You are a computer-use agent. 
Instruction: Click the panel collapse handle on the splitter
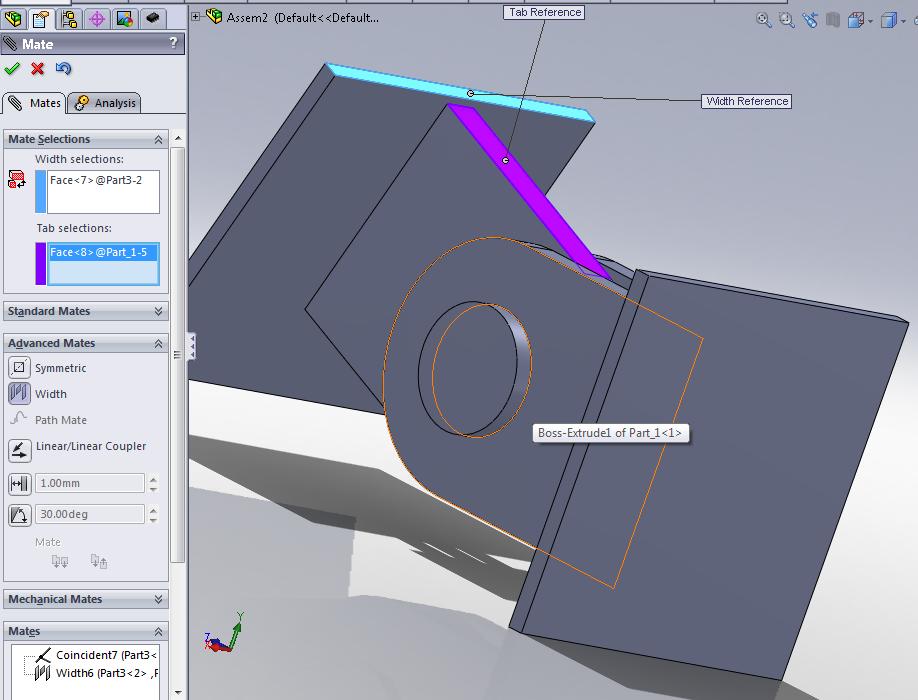coord(191,346)
